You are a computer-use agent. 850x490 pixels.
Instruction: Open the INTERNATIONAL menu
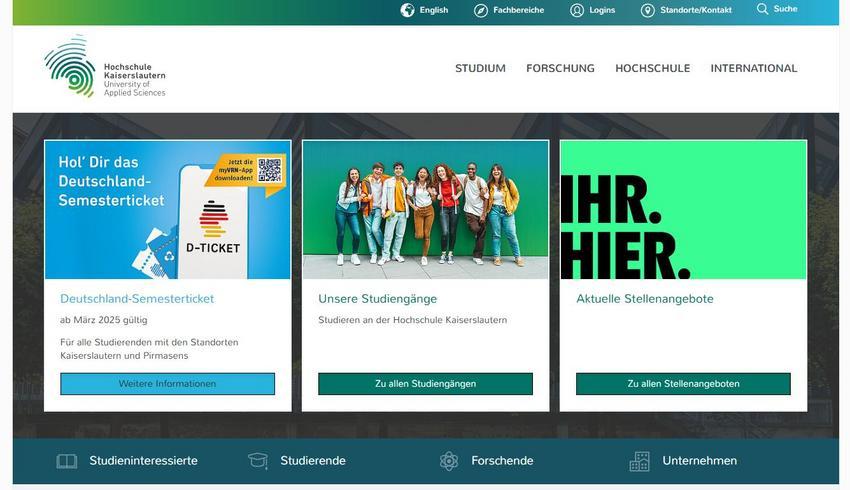pyautogui.click(x=754, y=68)
